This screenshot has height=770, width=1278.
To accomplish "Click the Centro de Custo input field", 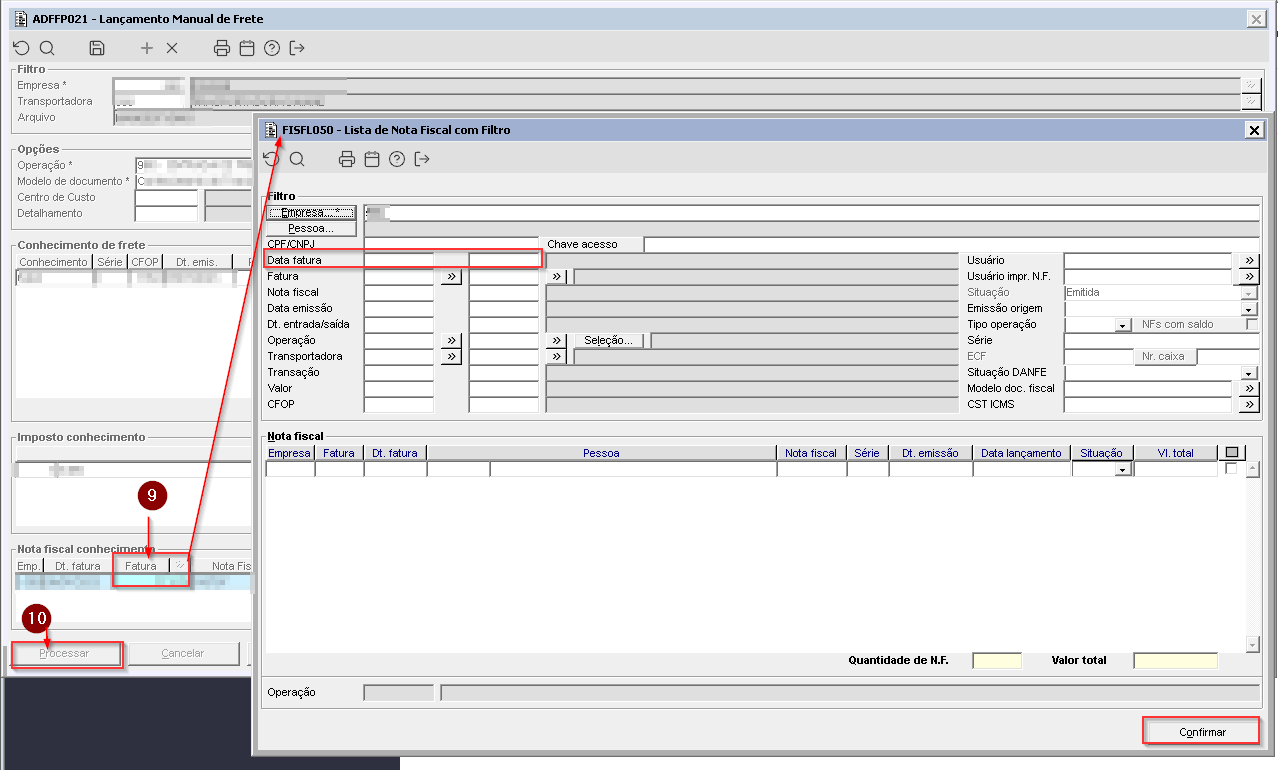I will 166,197.
